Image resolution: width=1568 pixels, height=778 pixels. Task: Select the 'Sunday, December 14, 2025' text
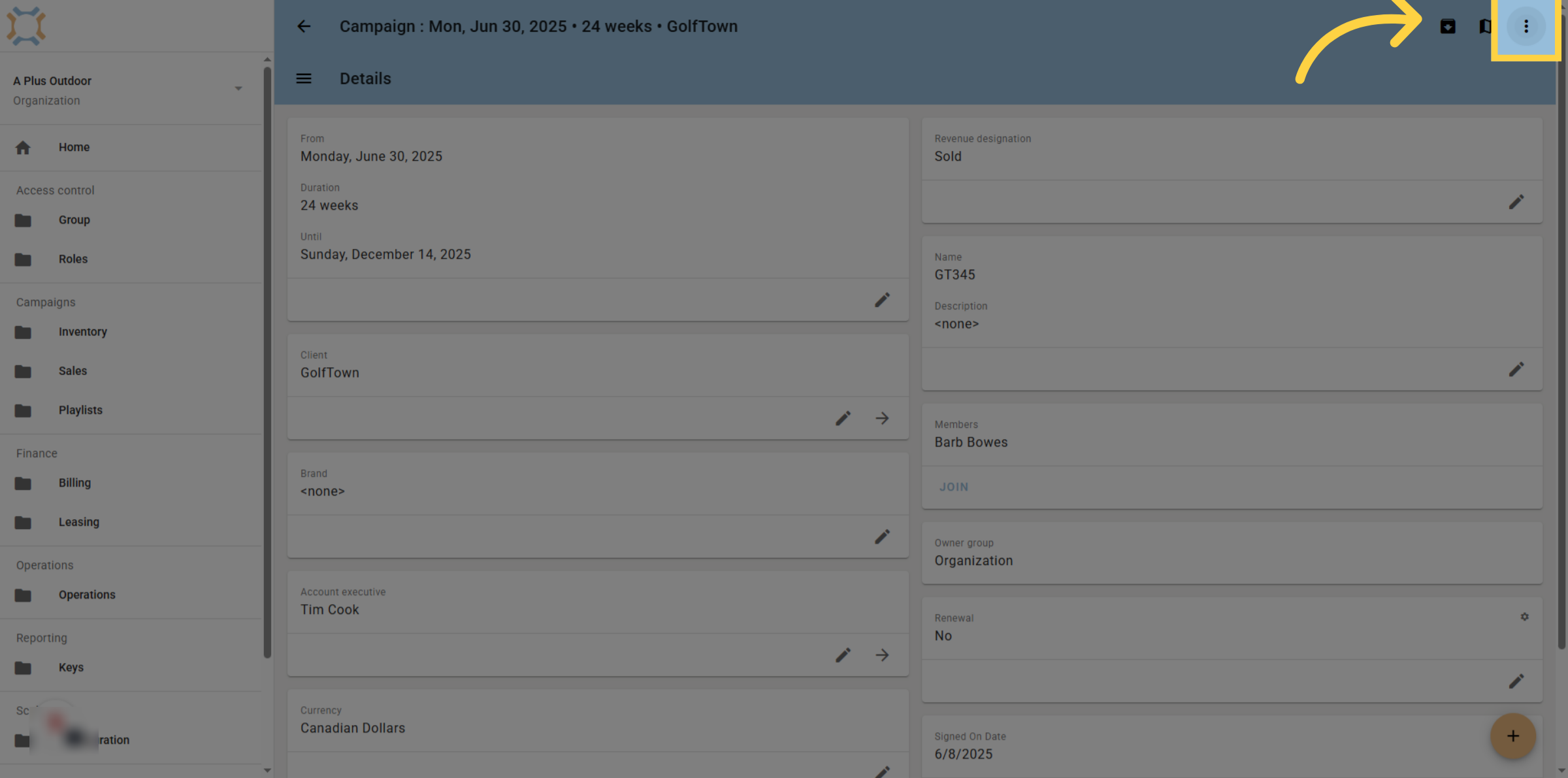(x=385, y=255)
